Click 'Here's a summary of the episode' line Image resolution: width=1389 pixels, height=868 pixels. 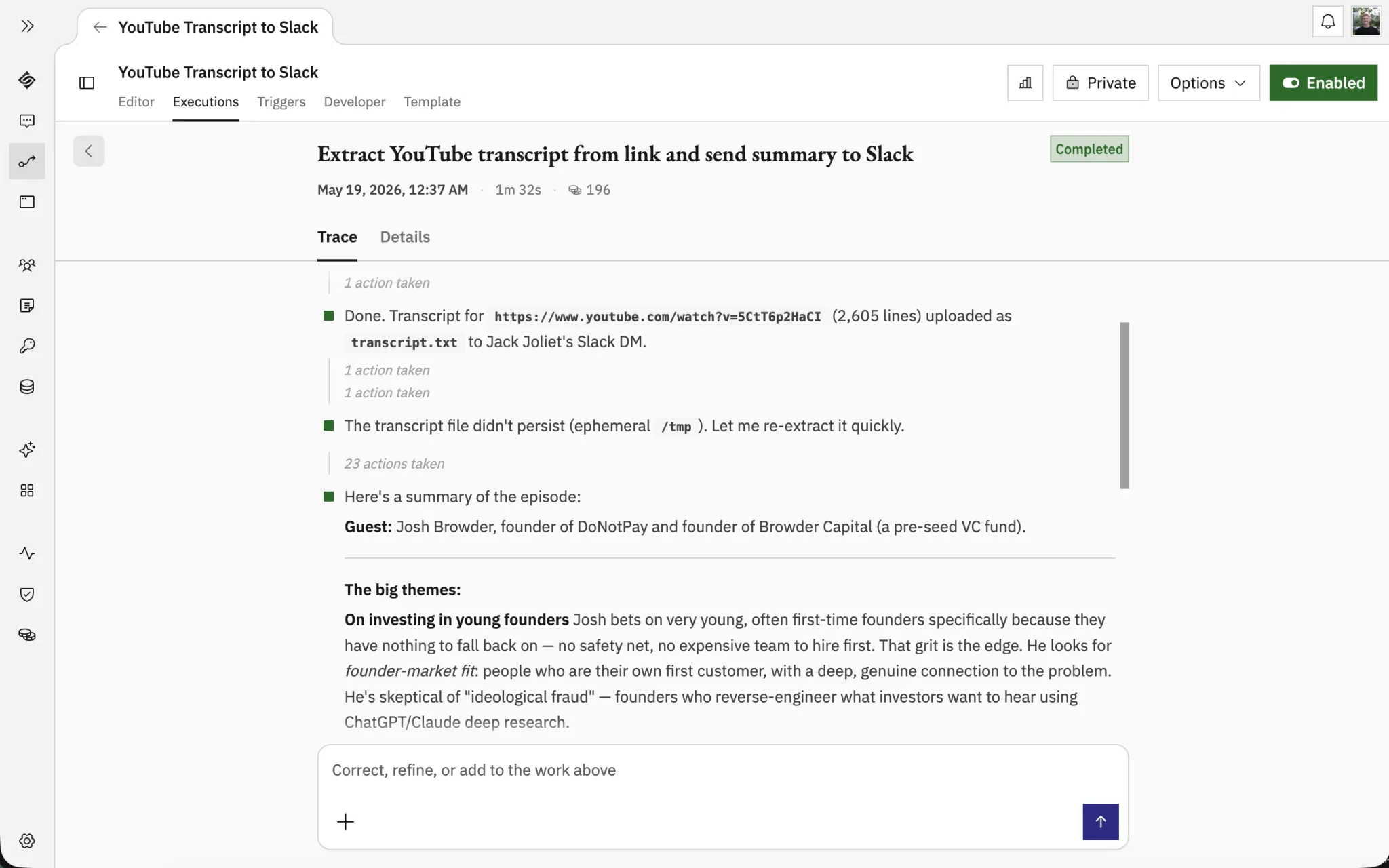coord(463,497)
